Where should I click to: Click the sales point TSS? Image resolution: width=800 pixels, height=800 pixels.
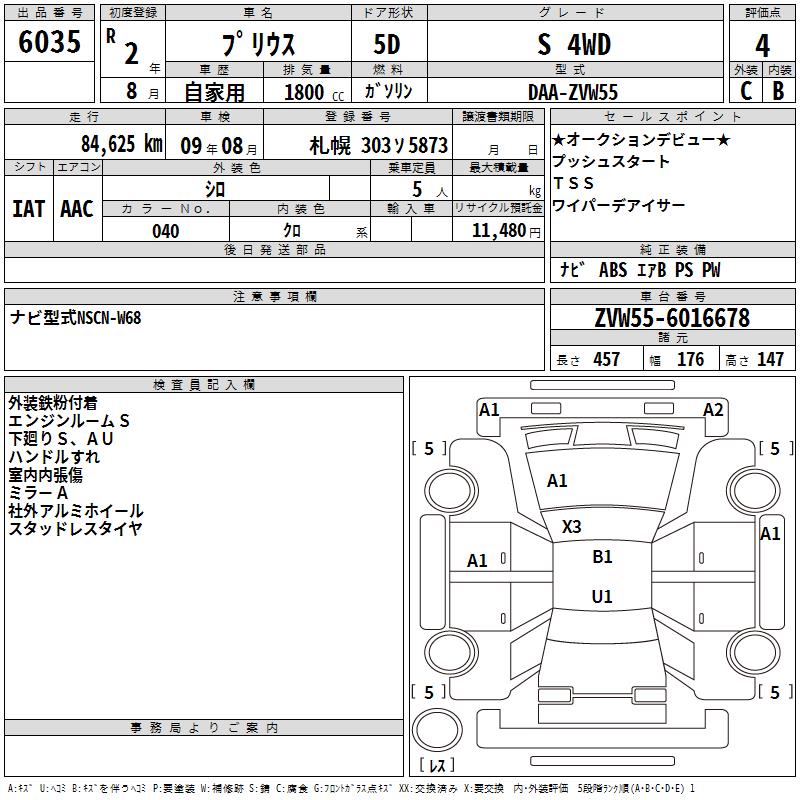pyautogui.click(x=573, y=183)
